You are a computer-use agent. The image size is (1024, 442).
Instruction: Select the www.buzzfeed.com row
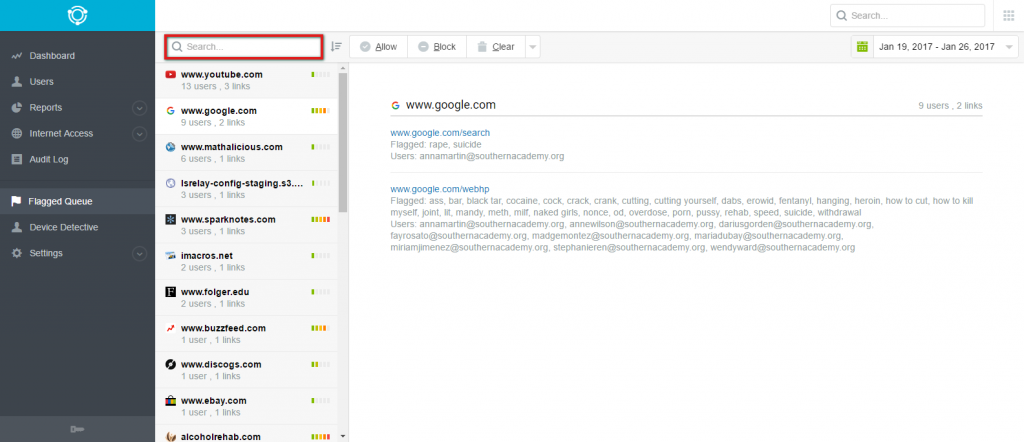click(246, 334)
